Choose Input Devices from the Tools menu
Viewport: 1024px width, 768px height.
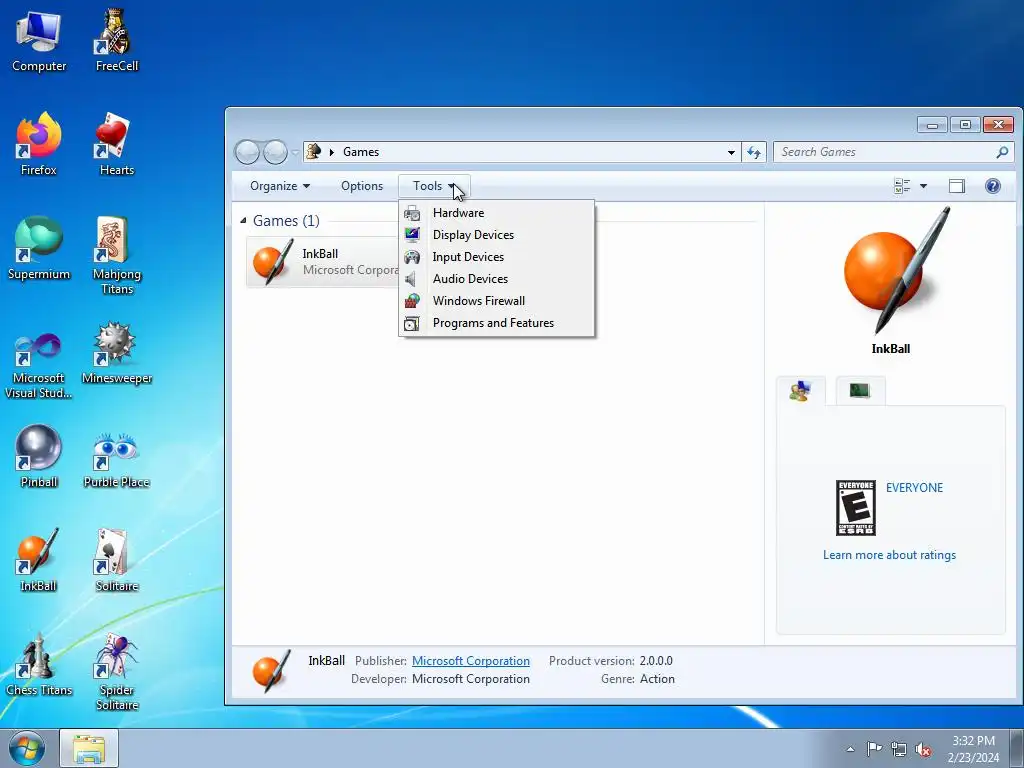tap(496, 257)
